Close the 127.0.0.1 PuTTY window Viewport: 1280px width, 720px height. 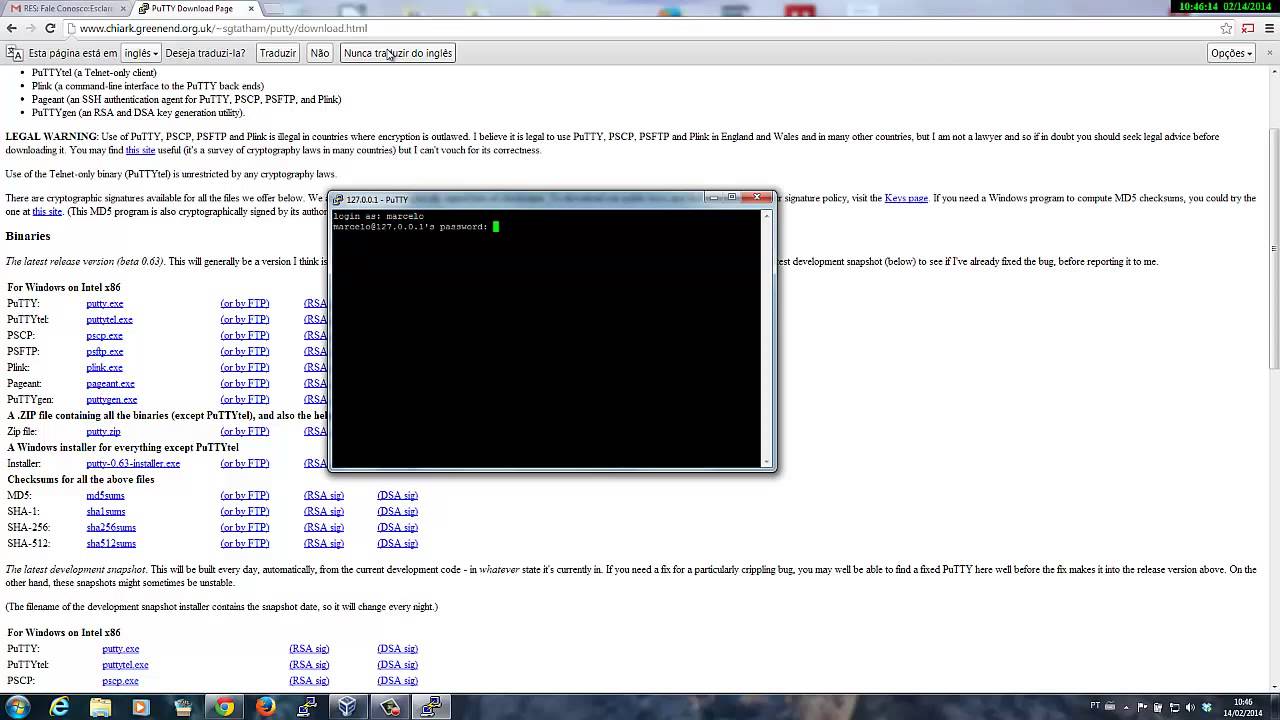(x=757, y=197)
